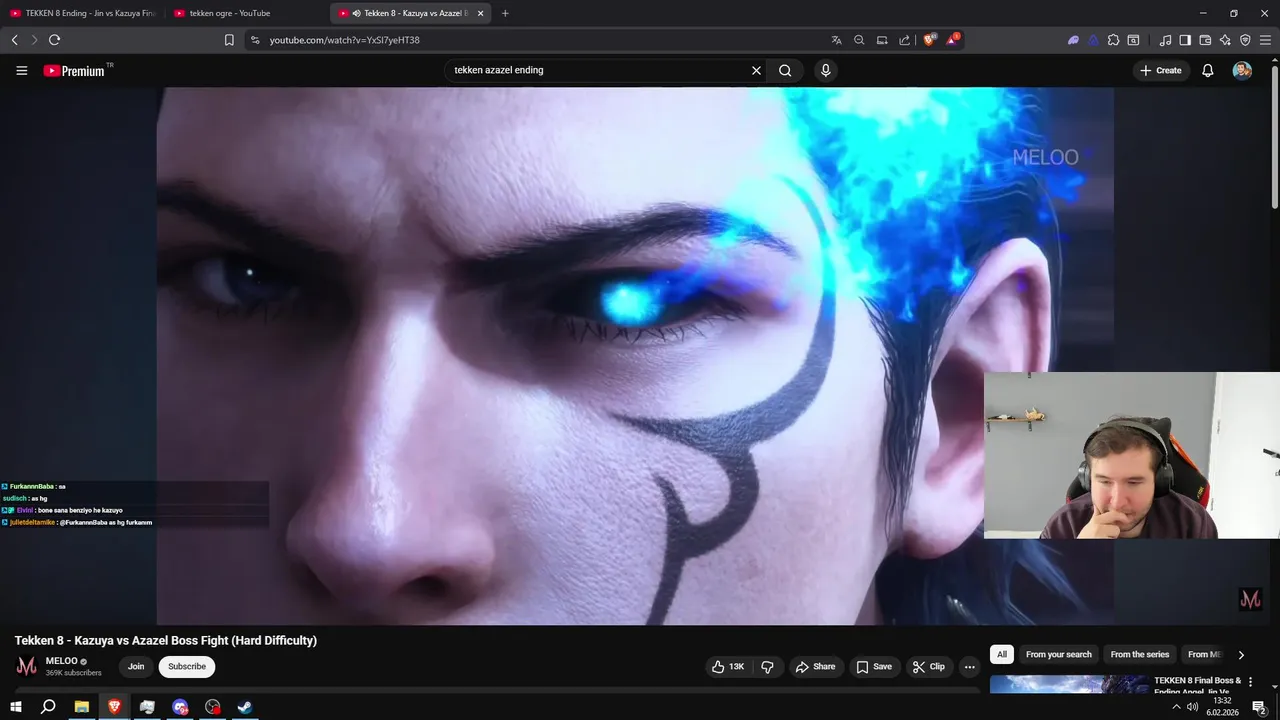Subscribe to MELOO channel
The width and height of the screenshot is (1280, 720).
click(187, 667)
